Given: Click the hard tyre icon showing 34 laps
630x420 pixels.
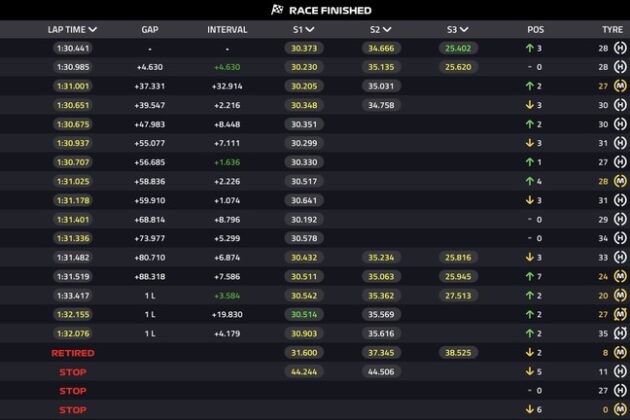Looking at the screenshot, I should [x=620, y=238].
